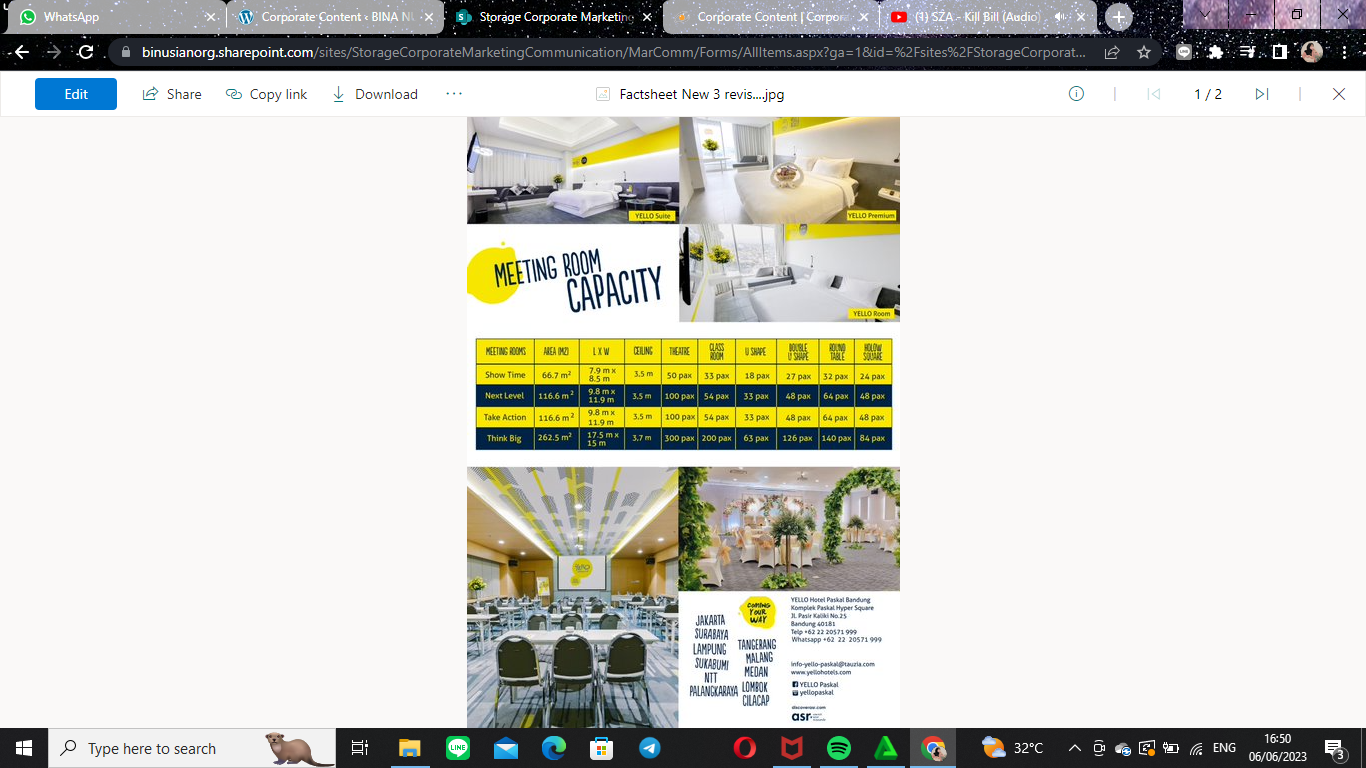Copy link to the file
Image resolution: width=1366 pixels, height=768 pixels.
coord(266,94)
